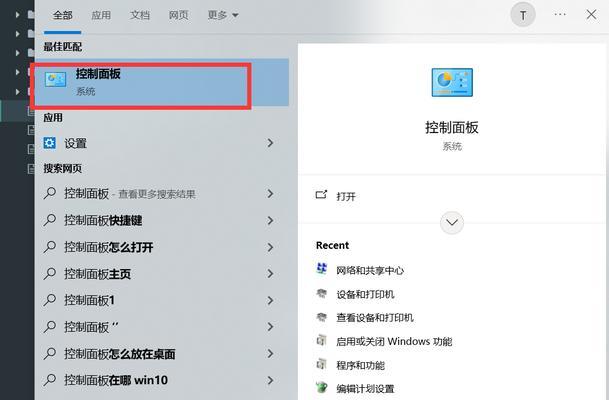Image resolution: width=609 pixels, height=400 pixels.
Task: Click the 设置 gear icon
Action: 50,143
